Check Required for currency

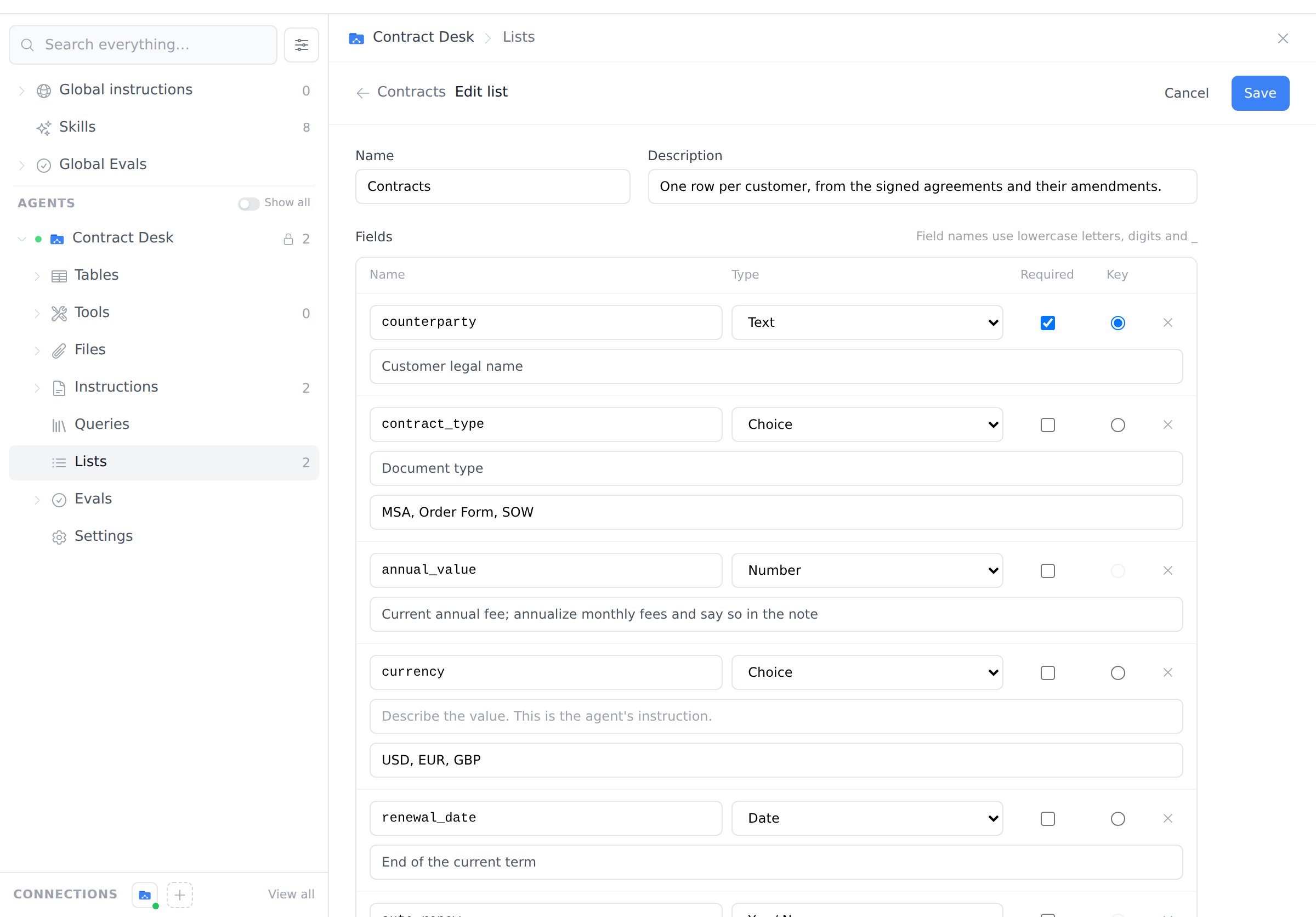click(1048, 673)
